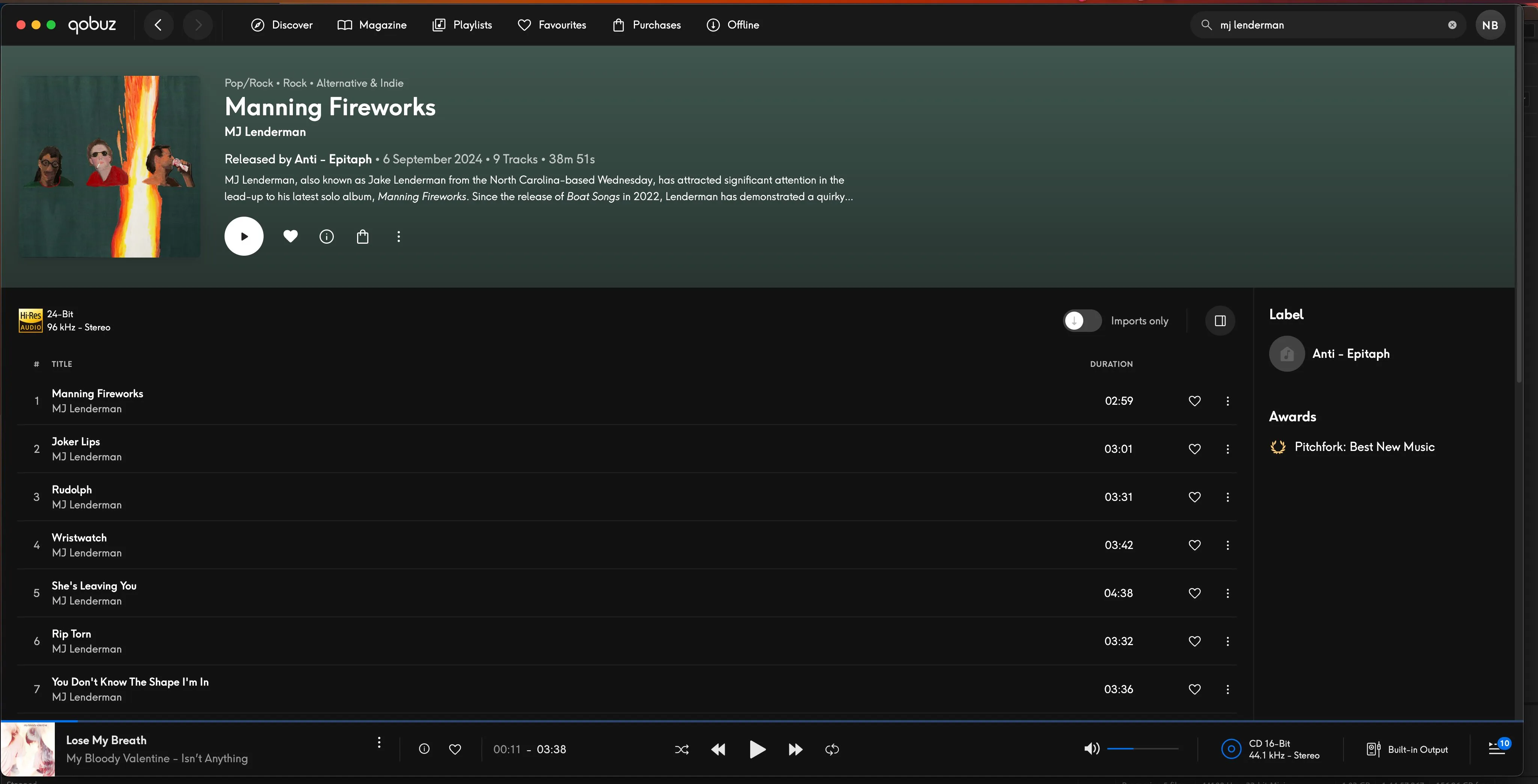Open options menu for Joker Lips
Image resolution: width=1538 pixels, height=784 pixels.
1227,448
